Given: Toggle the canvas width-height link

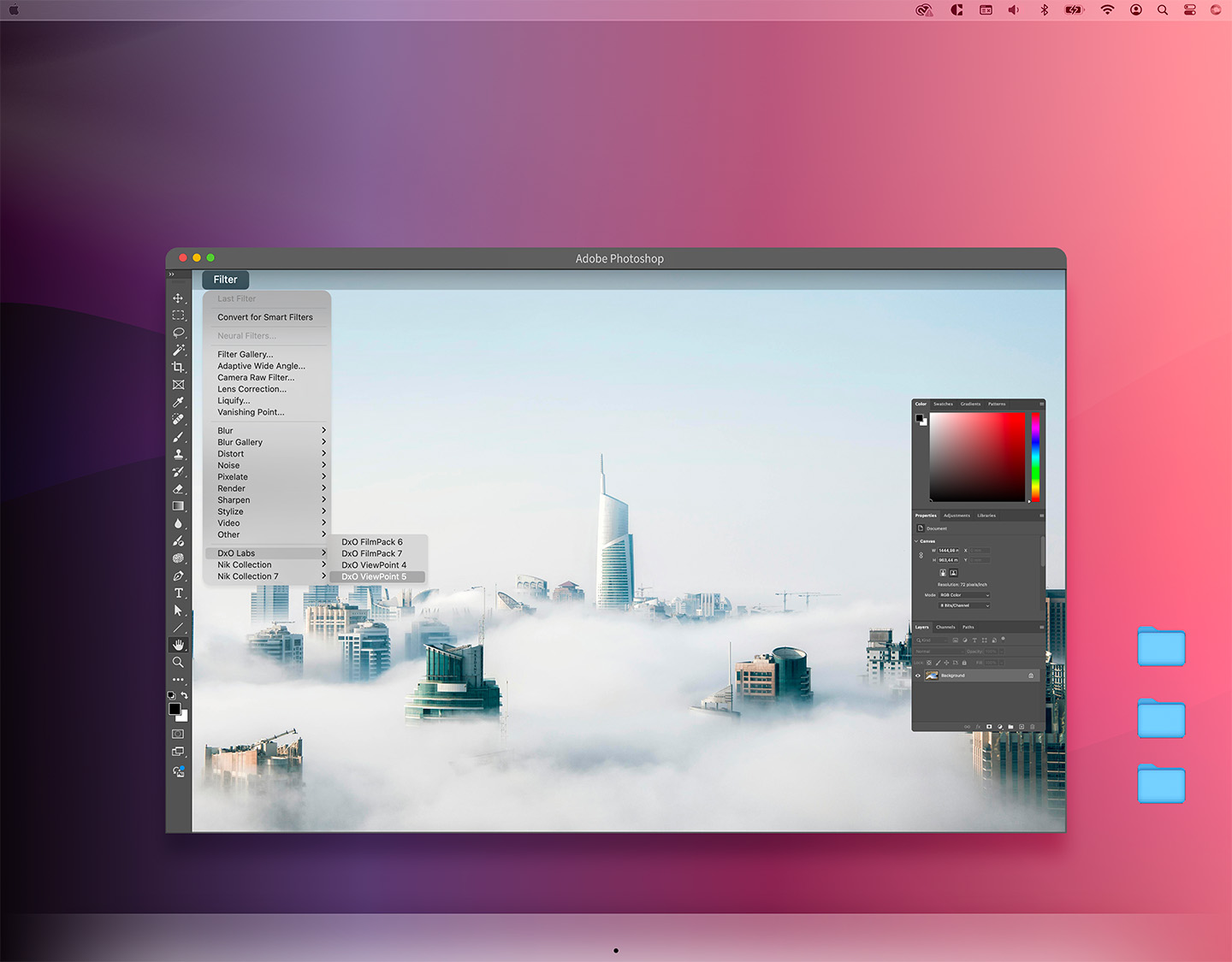Looking at the screenshot, I should (x=921, y=555).
